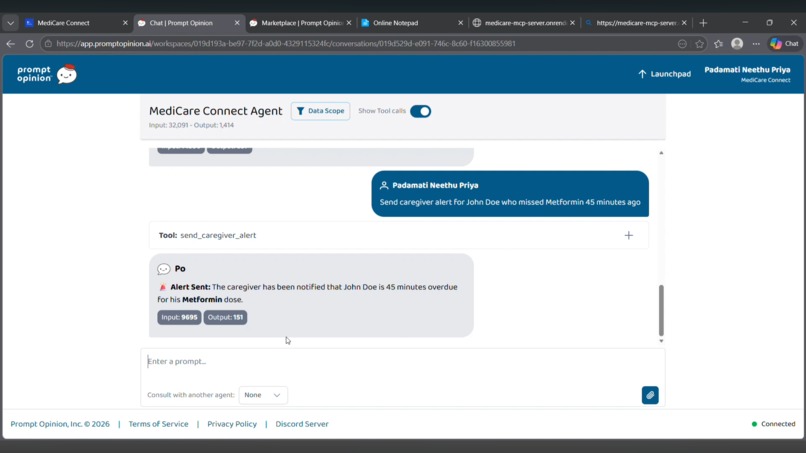Focus the Enter a prompt field
This screenshot has height=453, width=806.
402,361
